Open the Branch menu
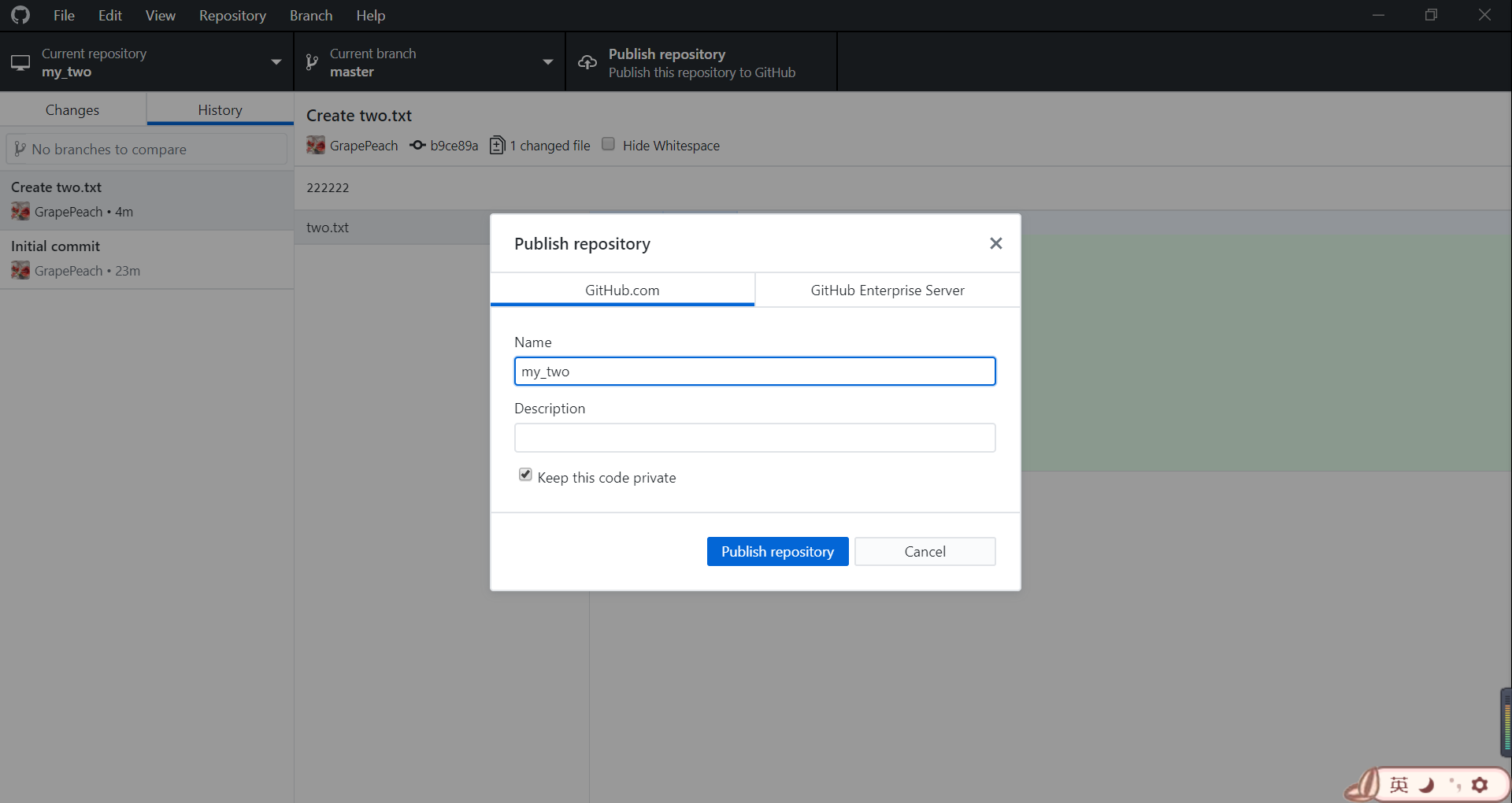Viewport: 1512px width, 803px height. 311,15
